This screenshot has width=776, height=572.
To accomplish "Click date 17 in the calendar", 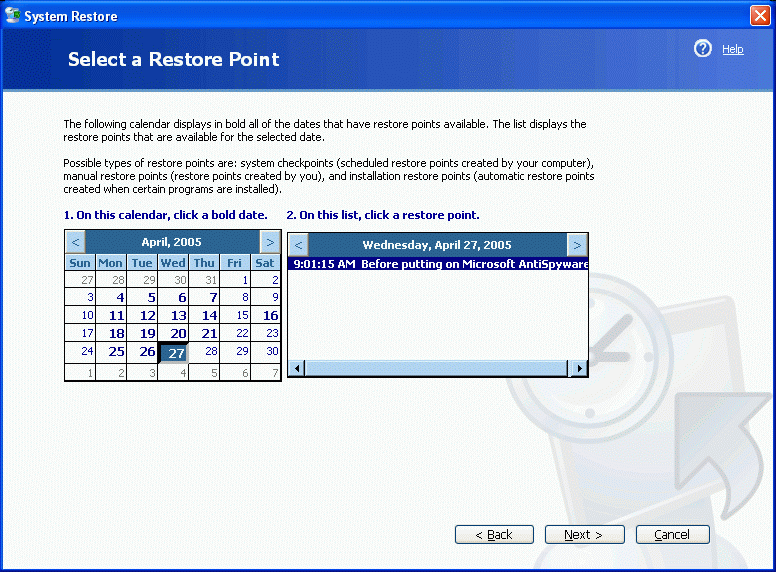I will tap(81, 333).
